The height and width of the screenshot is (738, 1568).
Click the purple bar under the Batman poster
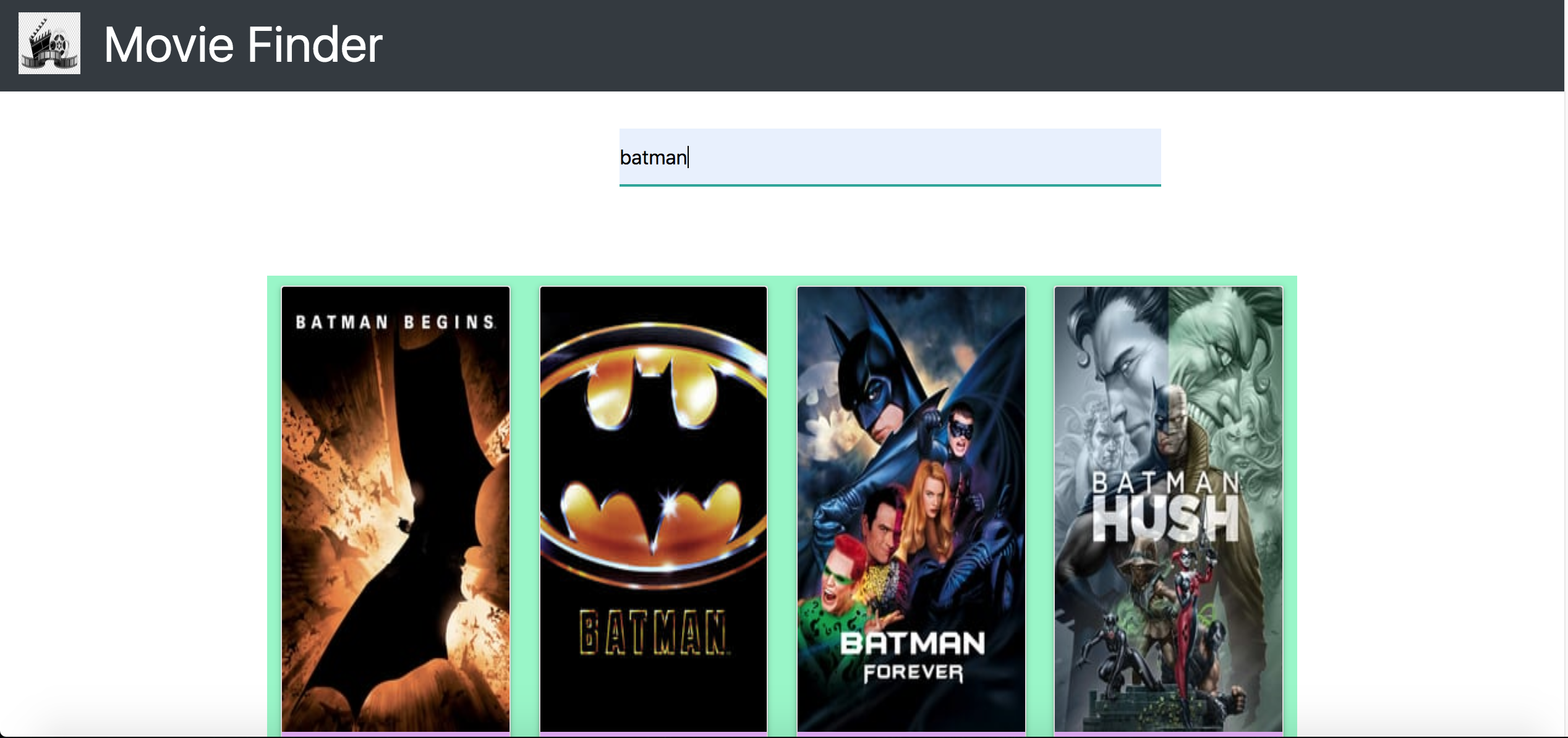coord(653,733)
